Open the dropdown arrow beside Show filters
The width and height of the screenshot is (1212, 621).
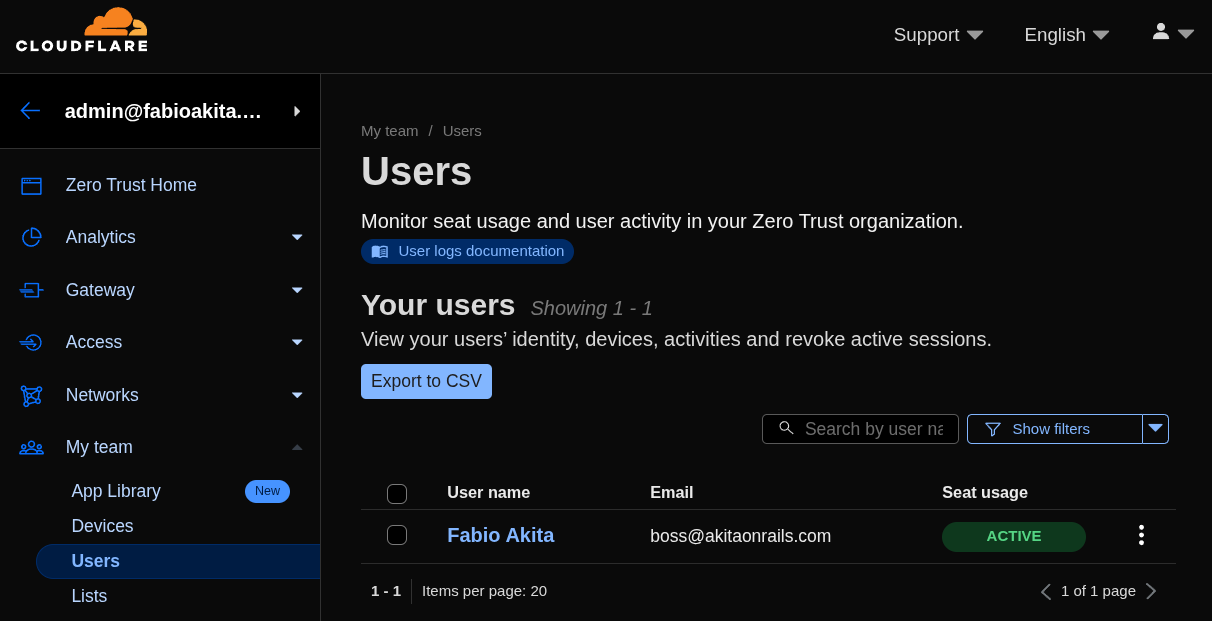click(x=1155, y=429)
